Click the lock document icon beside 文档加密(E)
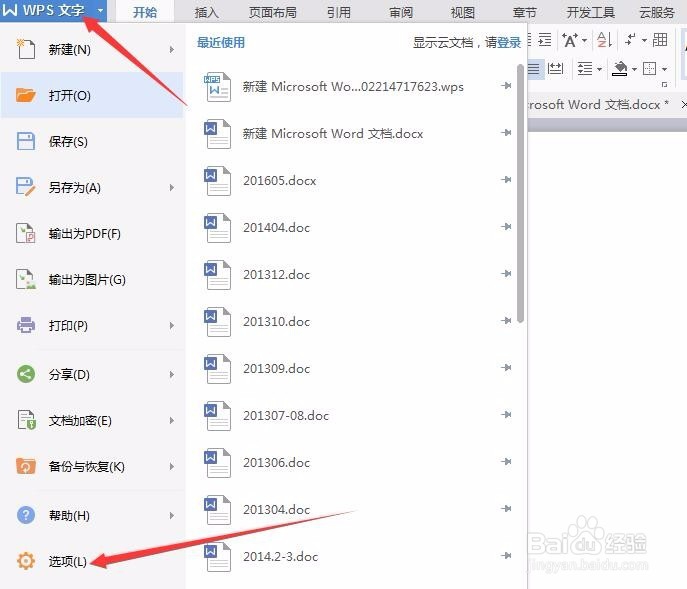The width and height of the screenshot is (687, 589). [x=26, y=420]
